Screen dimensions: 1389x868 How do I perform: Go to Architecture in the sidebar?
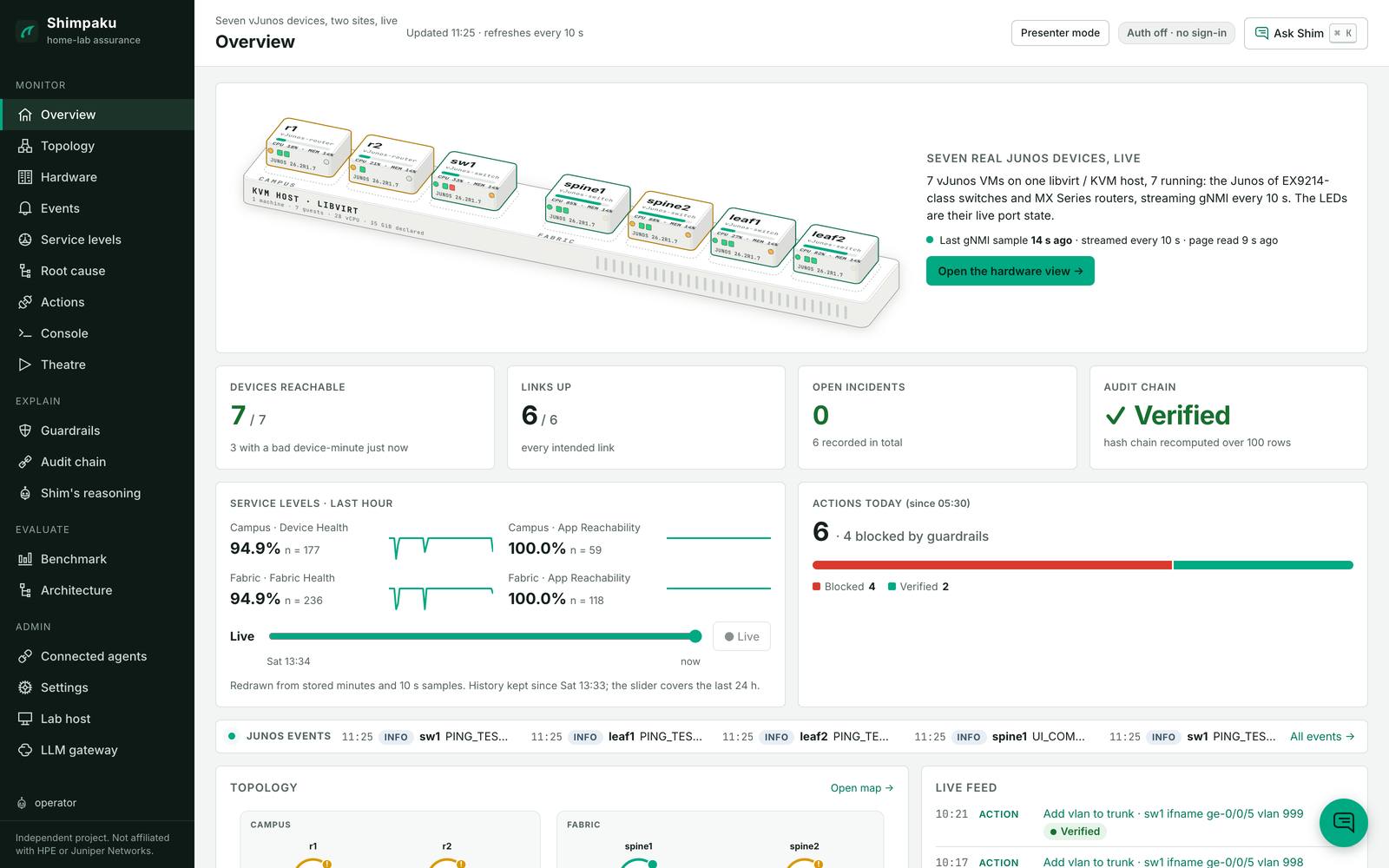(97, 590)
